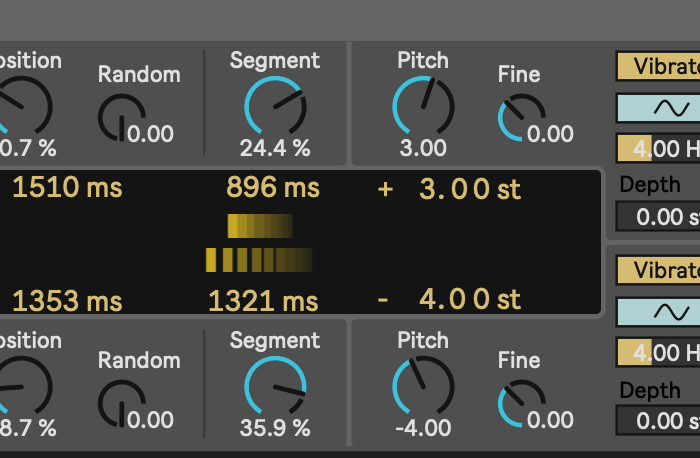Click the upper Pitch knob showing 3.00
This screenshot has width=700, height=458.
pos(423,107)
